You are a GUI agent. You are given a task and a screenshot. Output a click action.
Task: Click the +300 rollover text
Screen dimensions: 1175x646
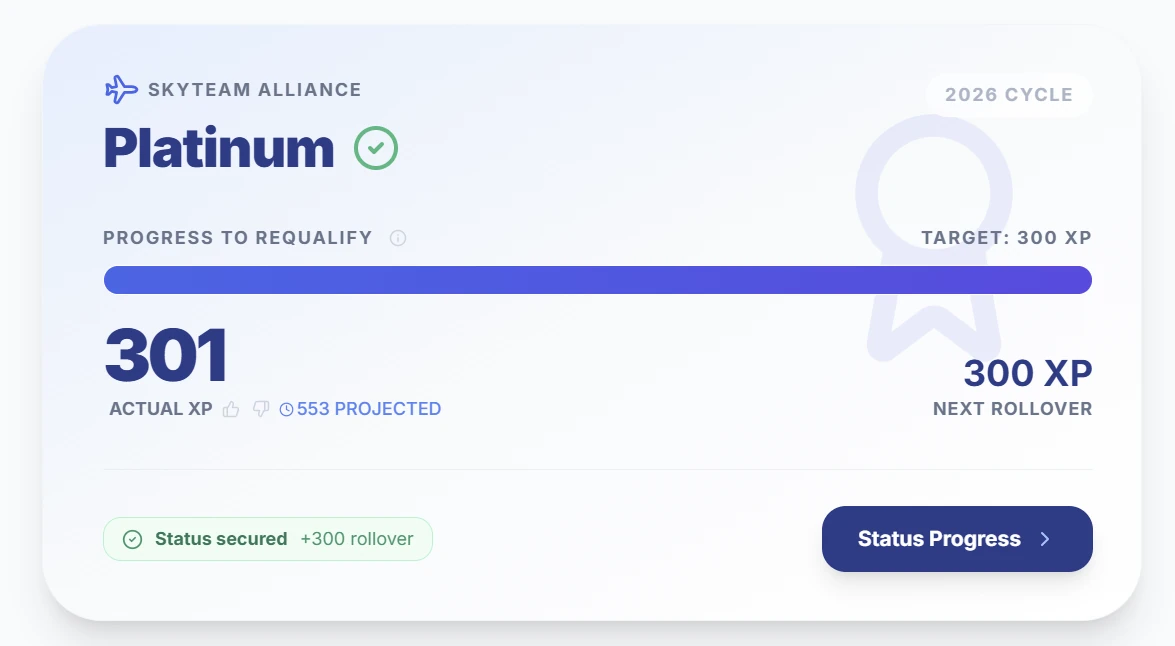click(356, 539)
